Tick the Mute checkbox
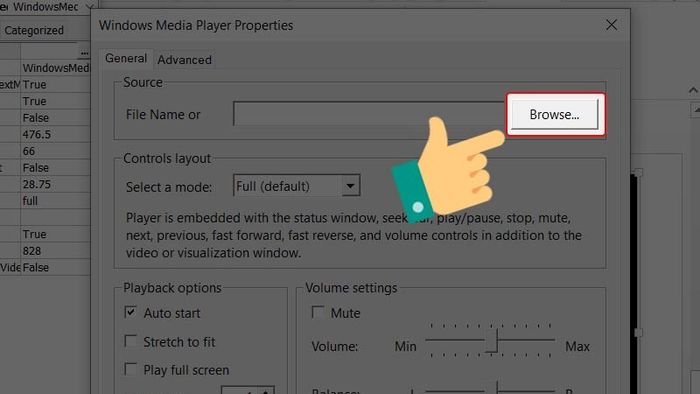 [x=317, y=312]
